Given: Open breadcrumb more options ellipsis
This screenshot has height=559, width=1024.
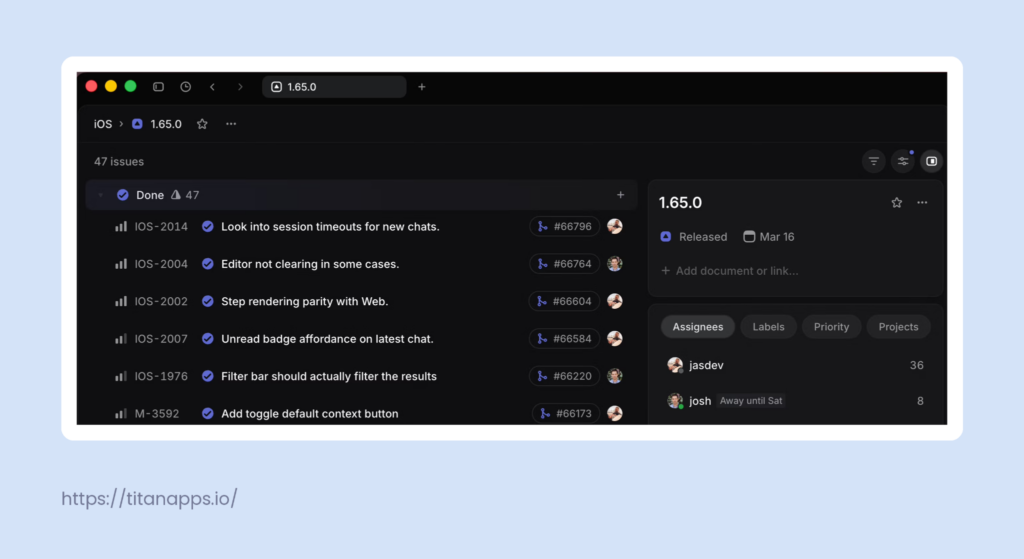Looking at the screenshot, I should (231, 124).
